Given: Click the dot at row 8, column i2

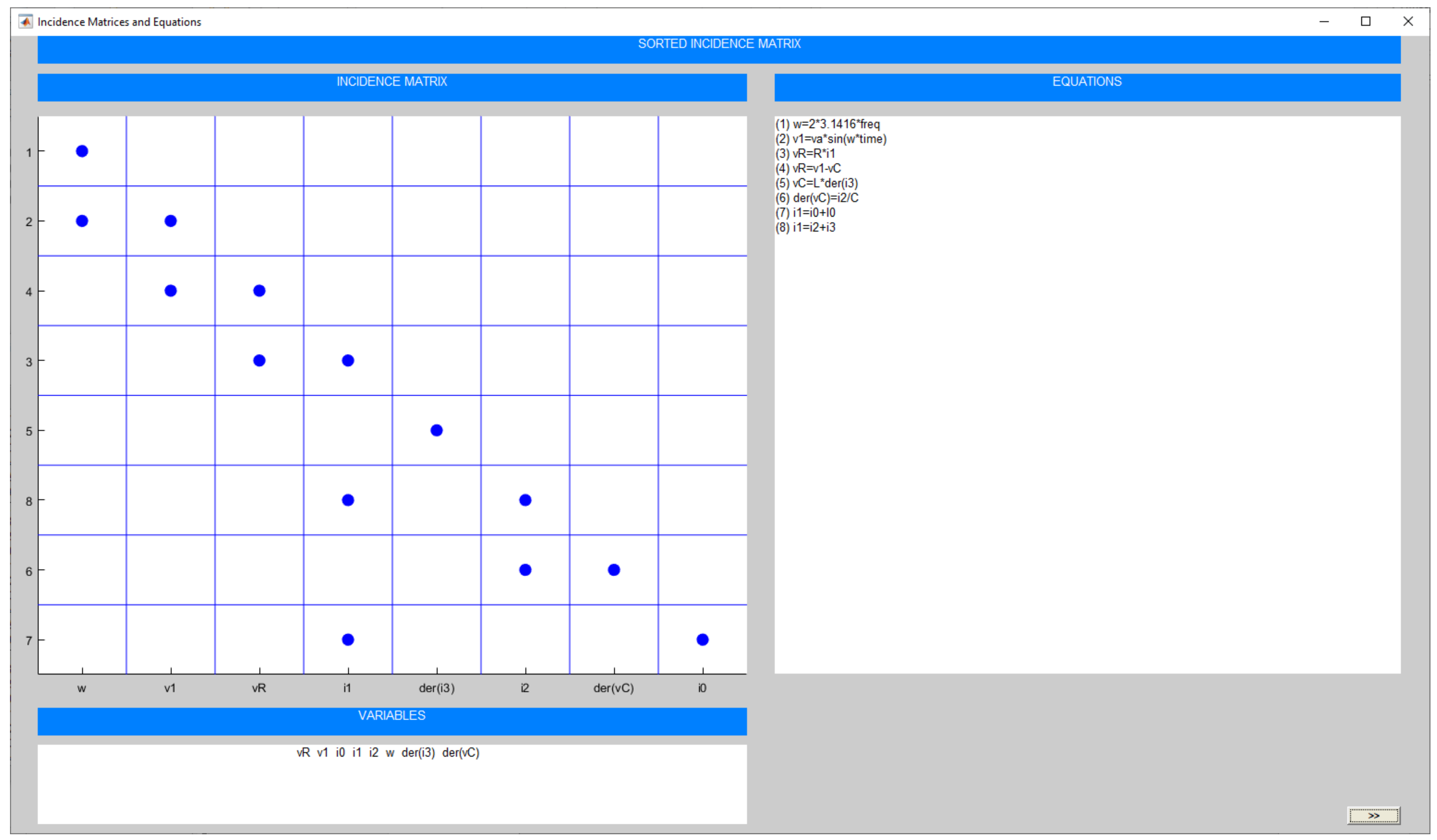Looking at the screenshot, I should [x=525, y=501].
